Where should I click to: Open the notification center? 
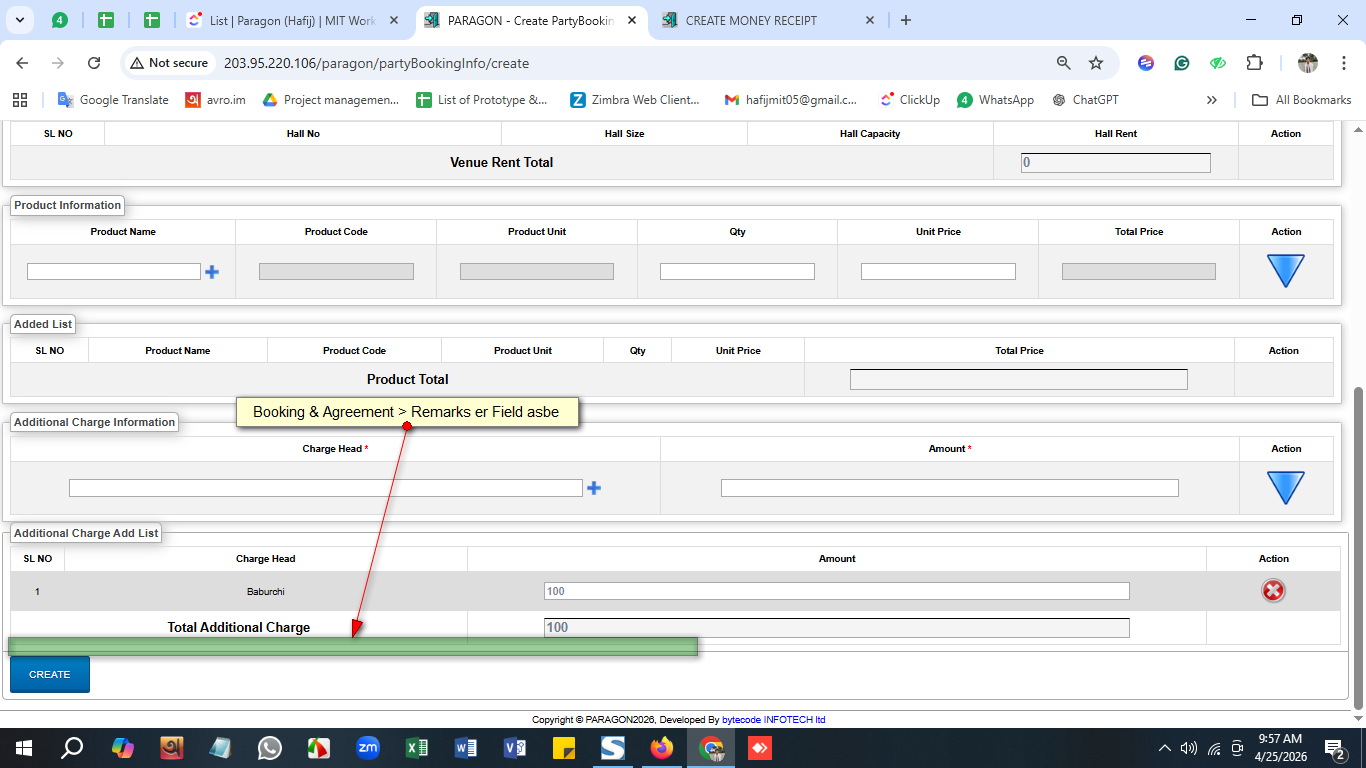[x=1334, y=748]
